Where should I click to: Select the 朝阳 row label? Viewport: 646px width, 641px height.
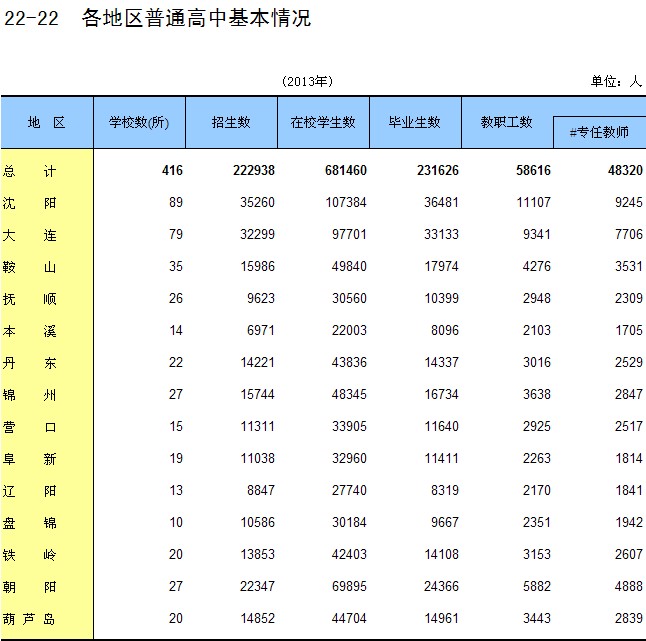tap(29, 587)
